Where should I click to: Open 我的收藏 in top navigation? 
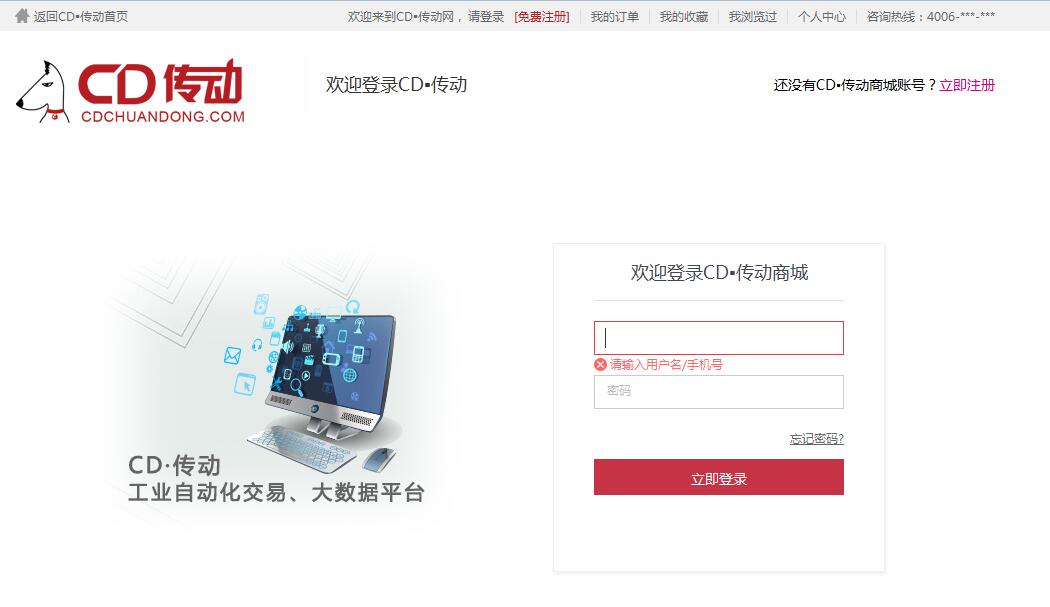click(684, 17)
